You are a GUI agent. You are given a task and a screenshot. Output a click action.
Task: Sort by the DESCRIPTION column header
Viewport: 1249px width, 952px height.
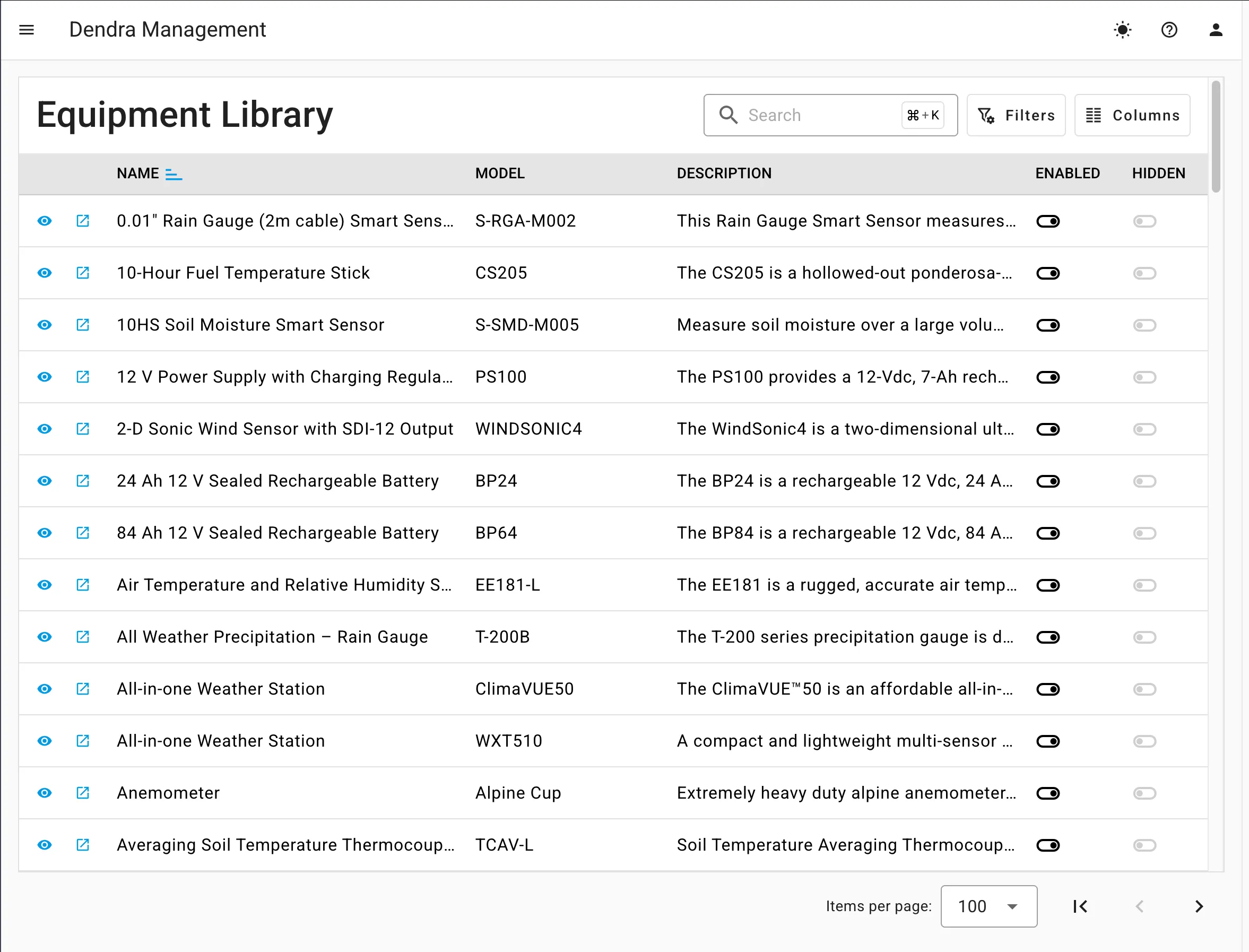[x=724, y=174]
